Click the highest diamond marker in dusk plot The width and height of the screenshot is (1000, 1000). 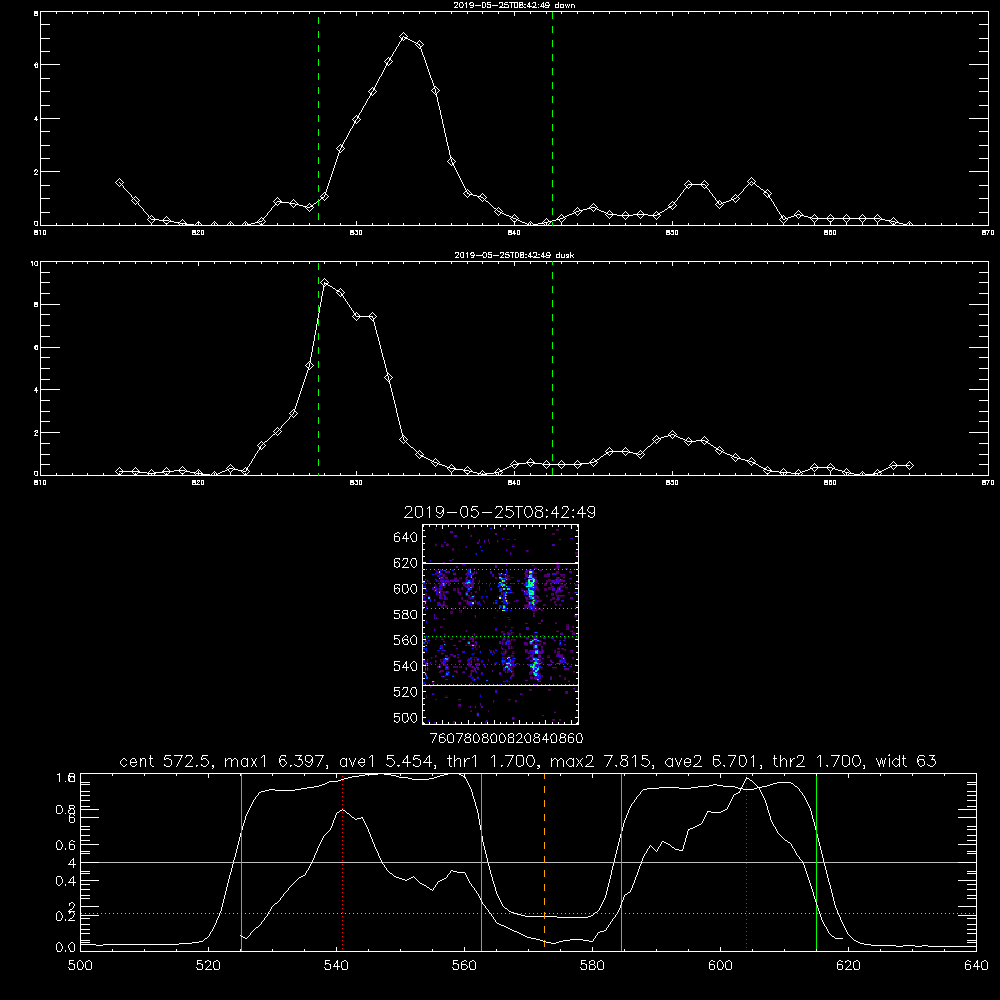point(325,282)
